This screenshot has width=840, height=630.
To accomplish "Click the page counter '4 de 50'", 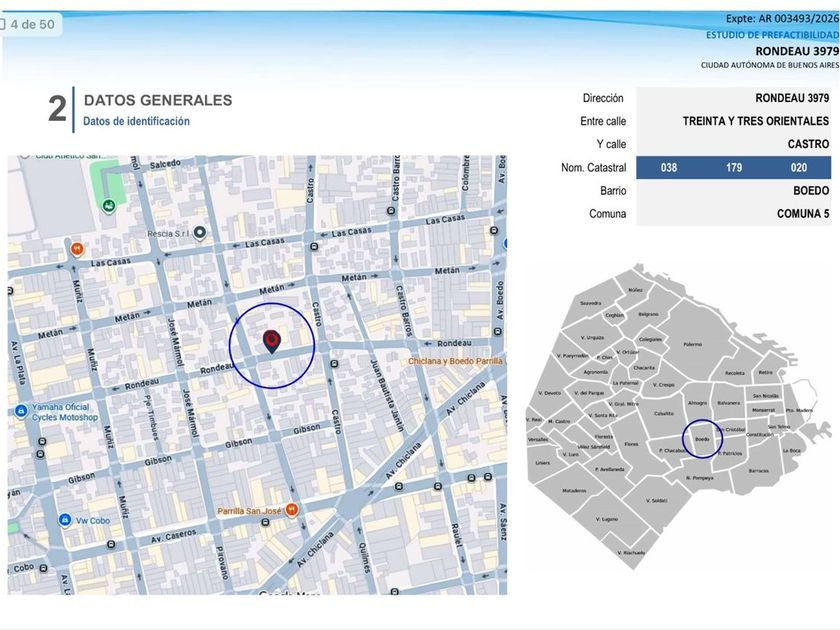I will point(32,24).
